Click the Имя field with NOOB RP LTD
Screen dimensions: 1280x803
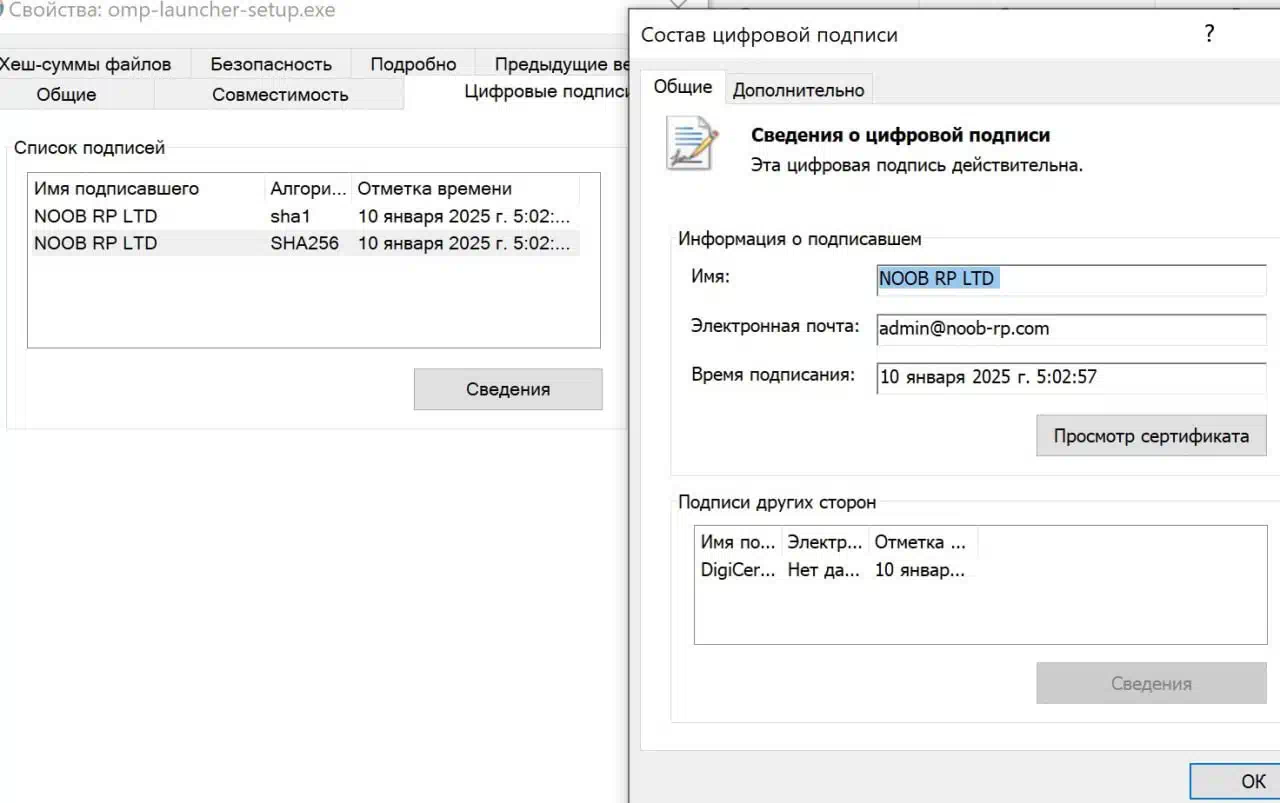click(1071, 279)
